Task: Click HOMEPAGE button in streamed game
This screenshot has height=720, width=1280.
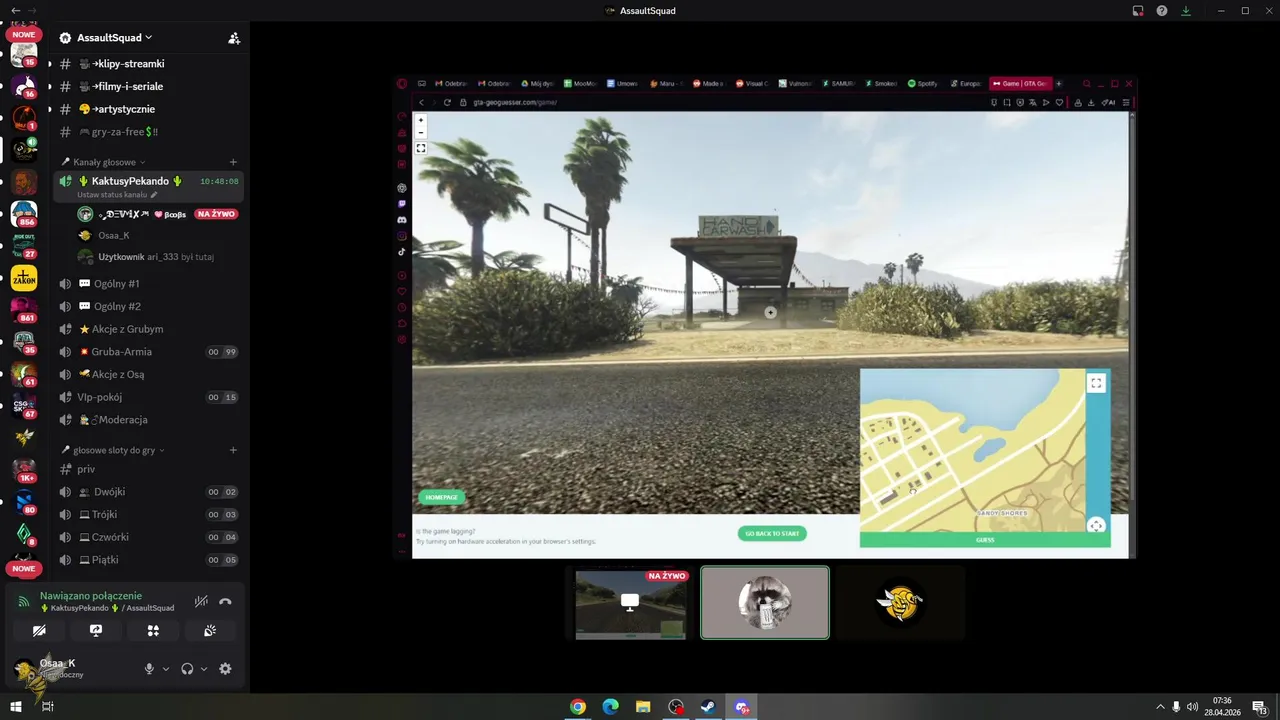Action: point(441,497)
